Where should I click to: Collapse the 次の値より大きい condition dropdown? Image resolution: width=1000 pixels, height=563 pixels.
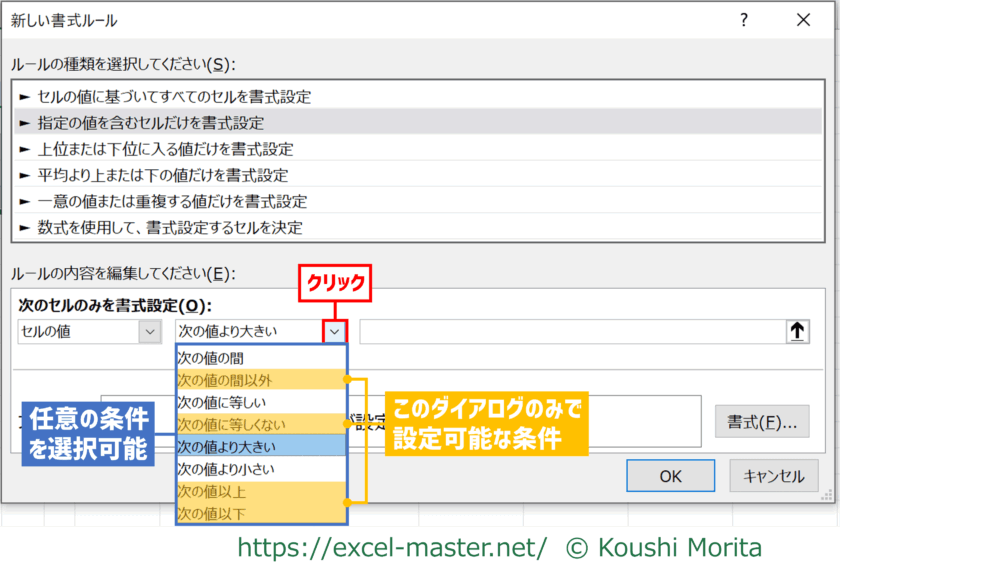334,332
